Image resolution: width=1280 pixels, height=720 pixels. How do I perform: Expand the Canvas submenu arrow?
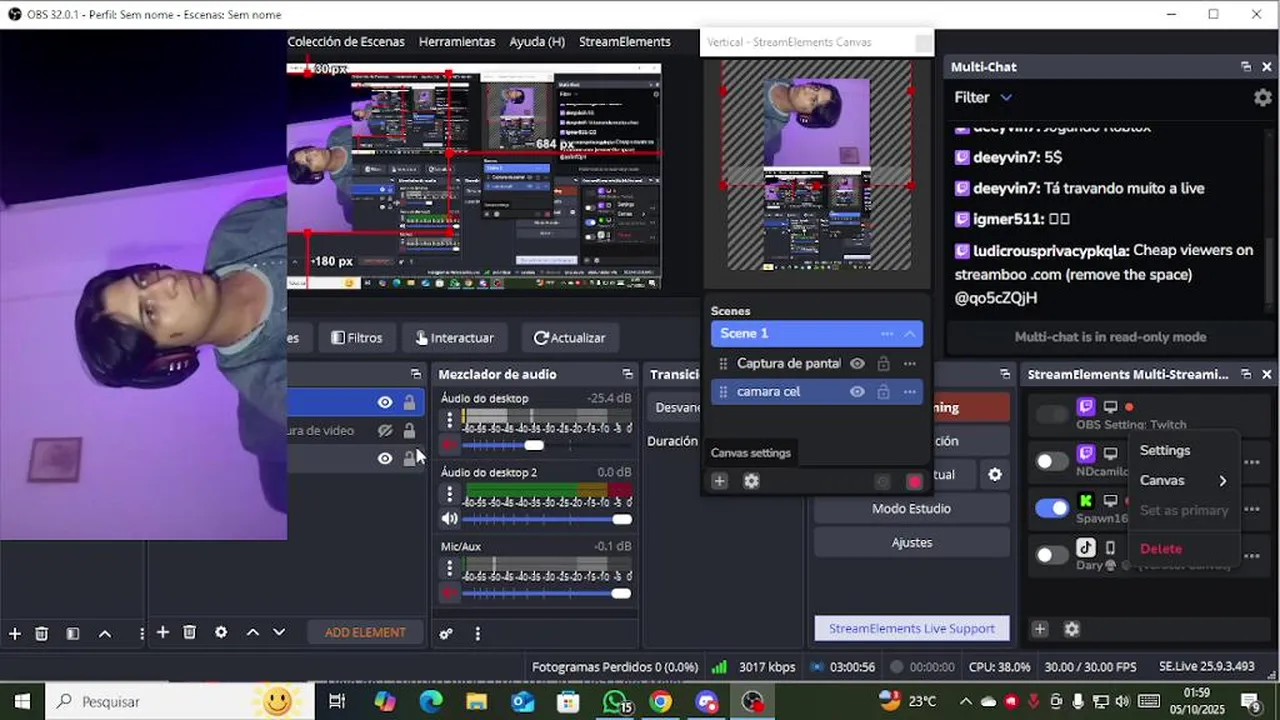[1223, 481]
